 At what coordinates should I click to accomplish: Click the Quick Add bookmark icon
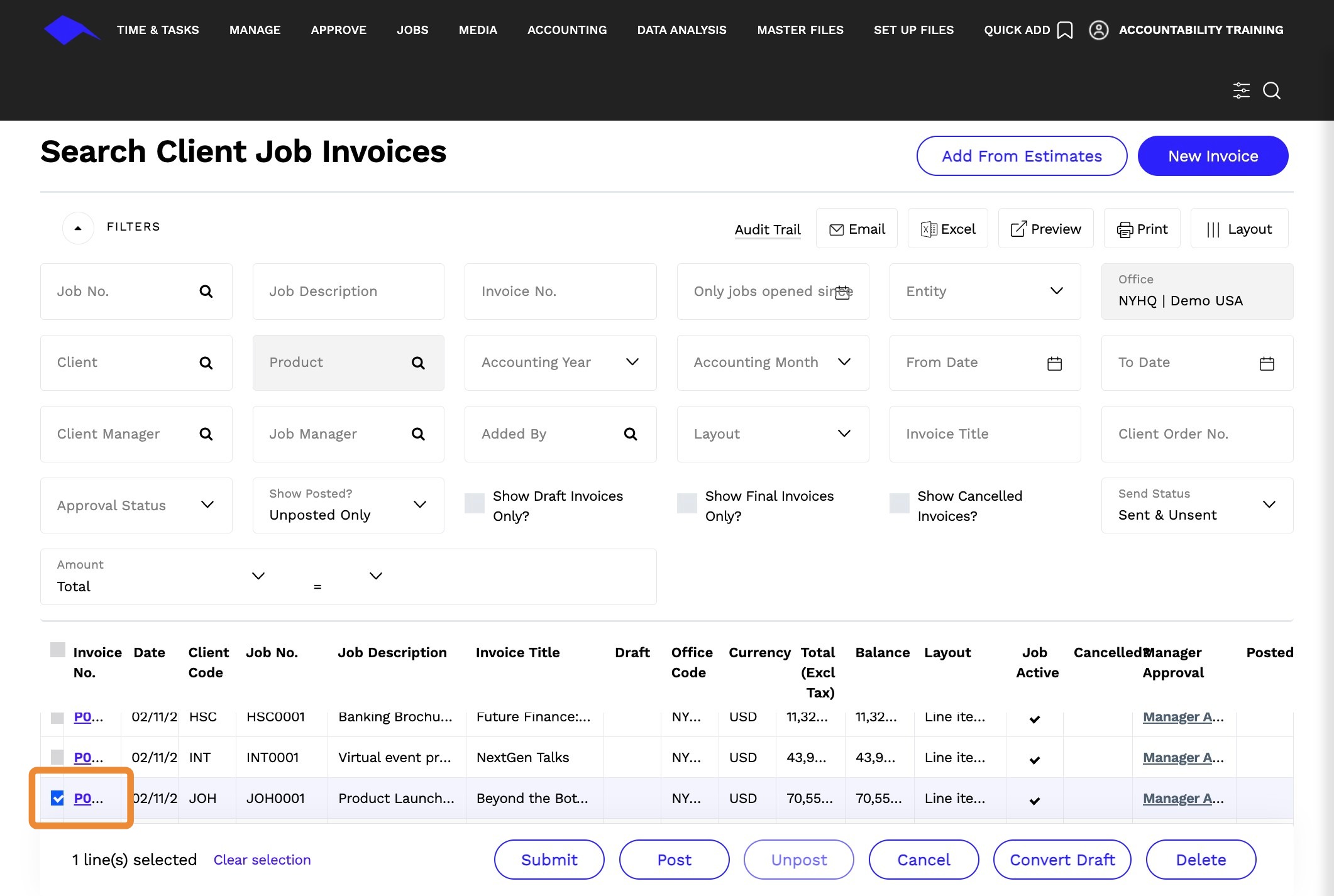[1065, 30]
